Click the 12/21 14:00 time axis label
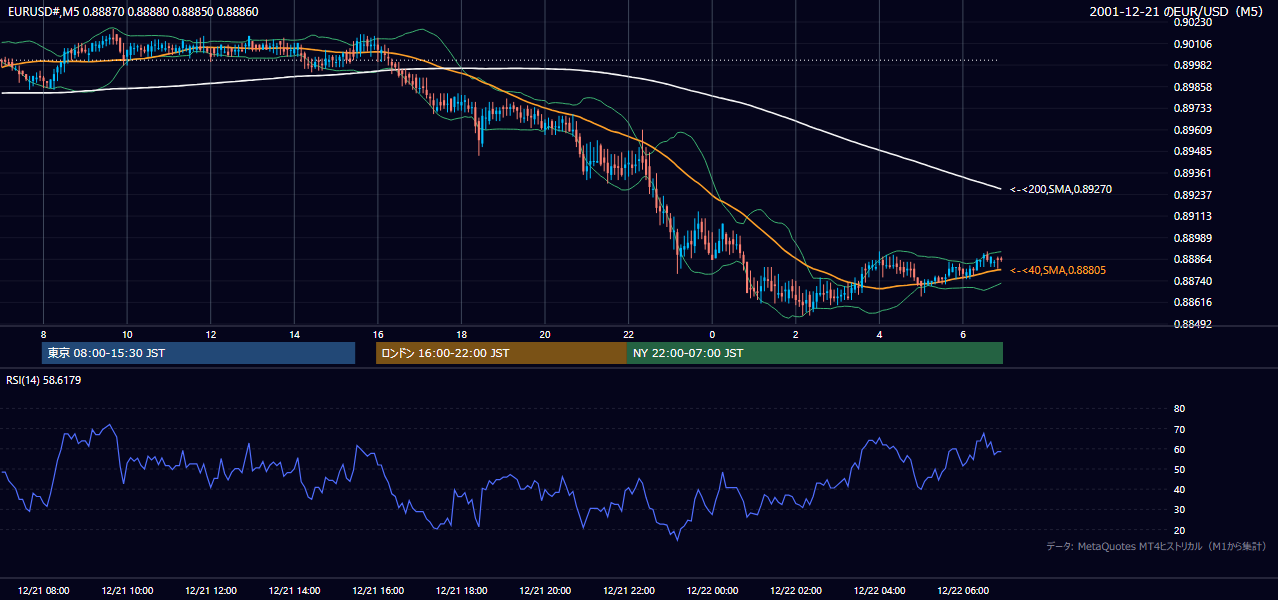The width and height of the screenshot is (1278, 600). pos(294,591)
